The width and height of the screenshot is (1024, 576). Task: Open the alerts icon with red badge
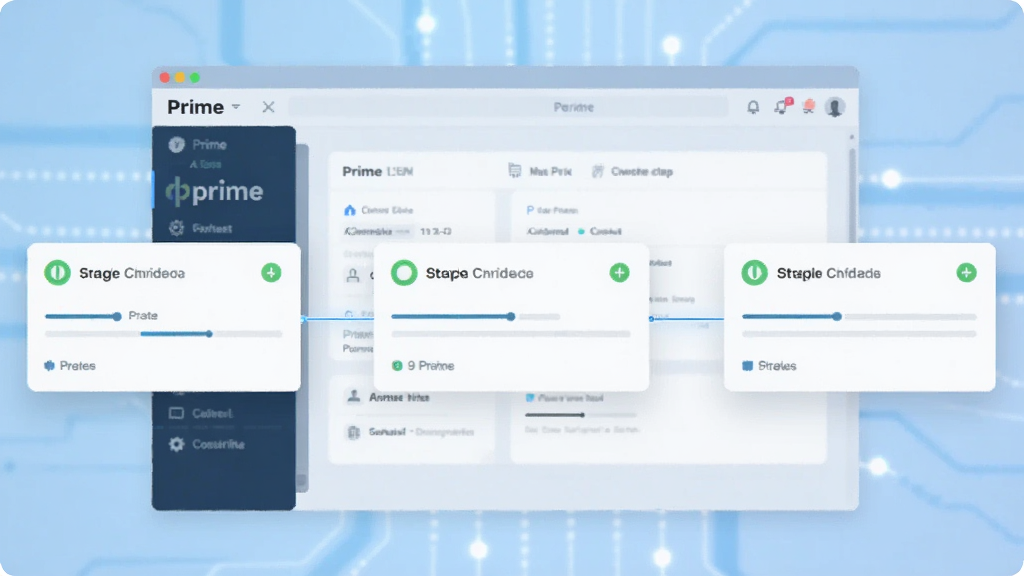click(x=782, y=106)
